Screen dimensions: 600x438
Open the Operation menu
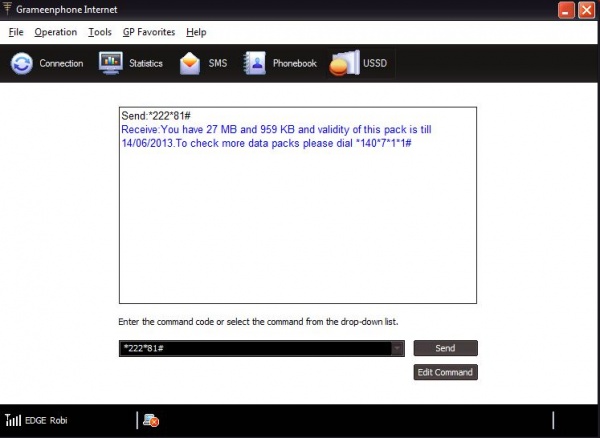pyautogui.click(x=55, y=32)
